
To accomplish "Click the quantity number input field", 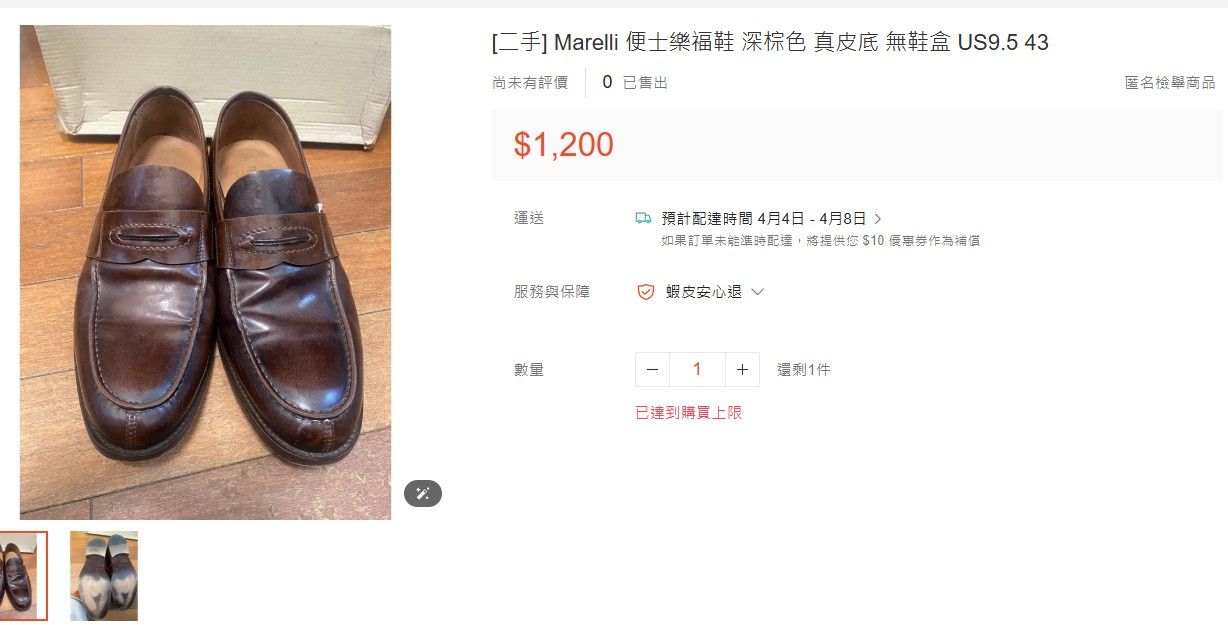I will click(x=697, y=370).
